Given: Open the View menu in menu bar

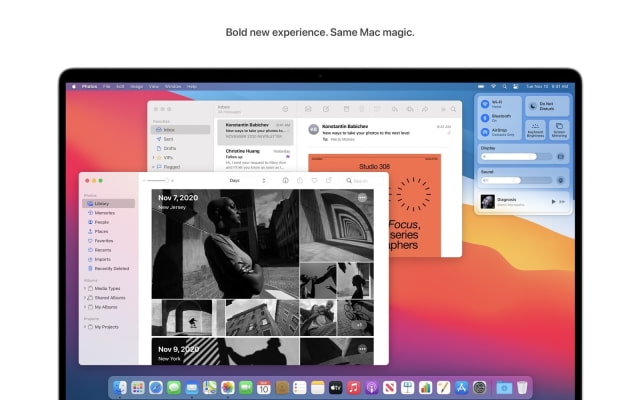Looking at the screenshot, I should [x=153, y=86].
